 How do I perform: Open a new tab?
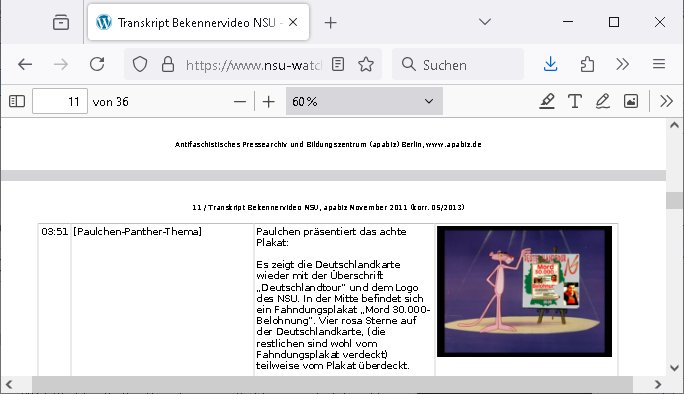pyautogui.click(x=330, y=23)
